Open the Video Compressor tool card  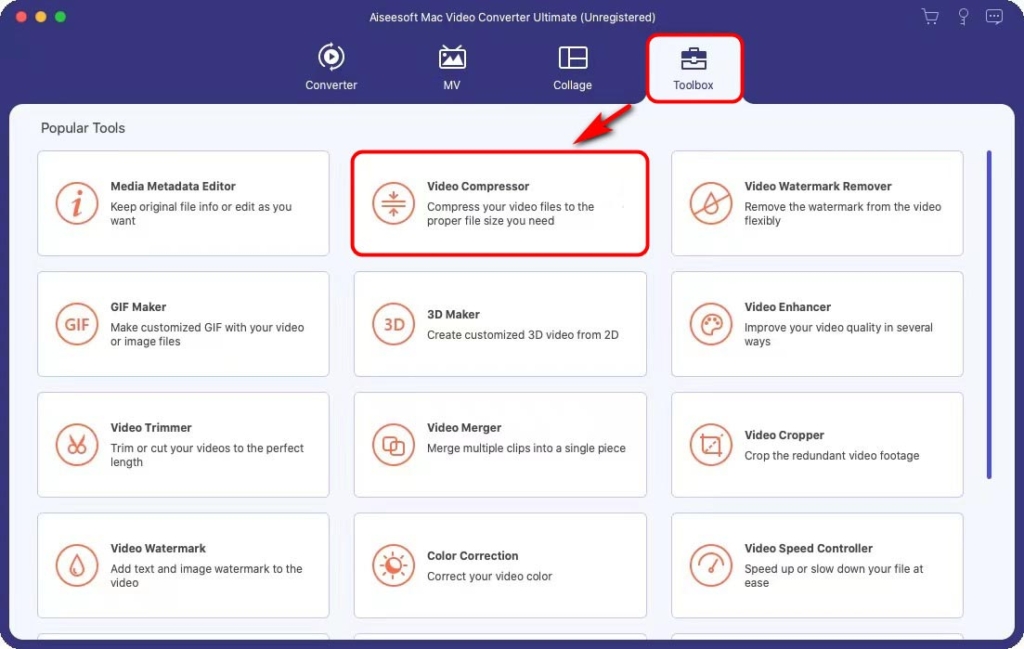[500, 202]
